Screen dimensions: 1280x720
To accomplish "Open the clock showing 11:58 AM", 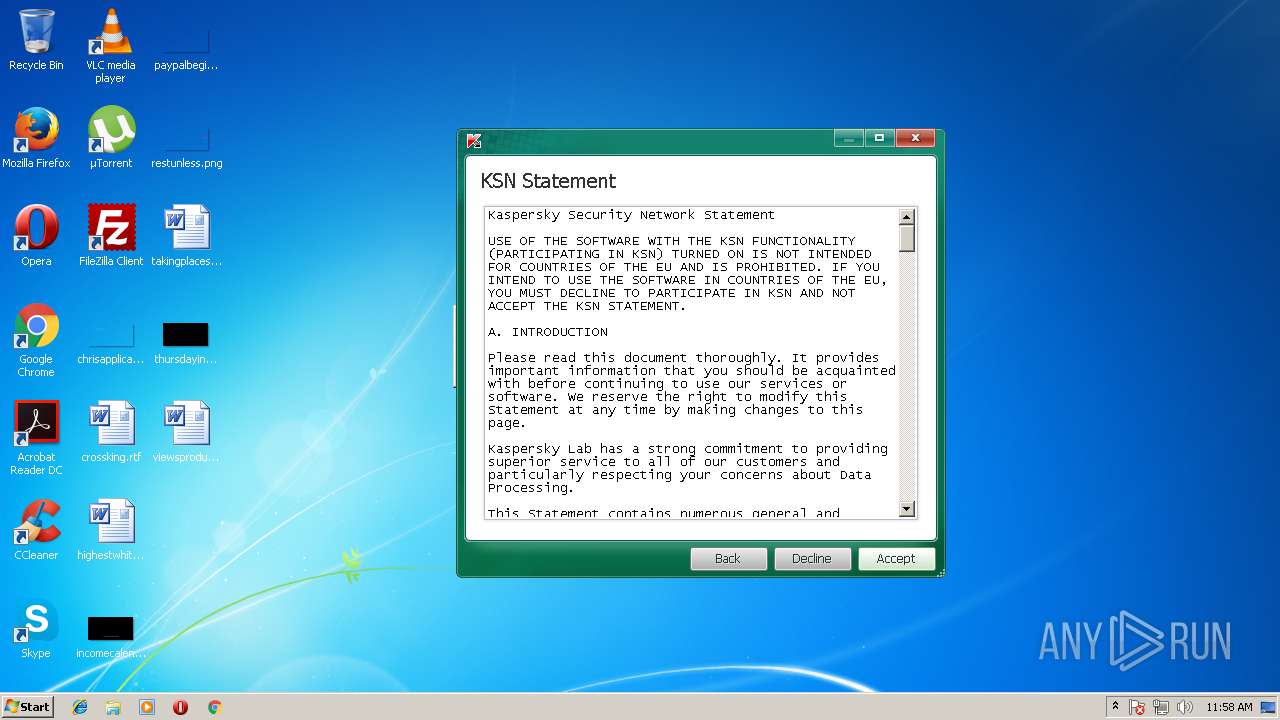I will (x=1229, y=707).
